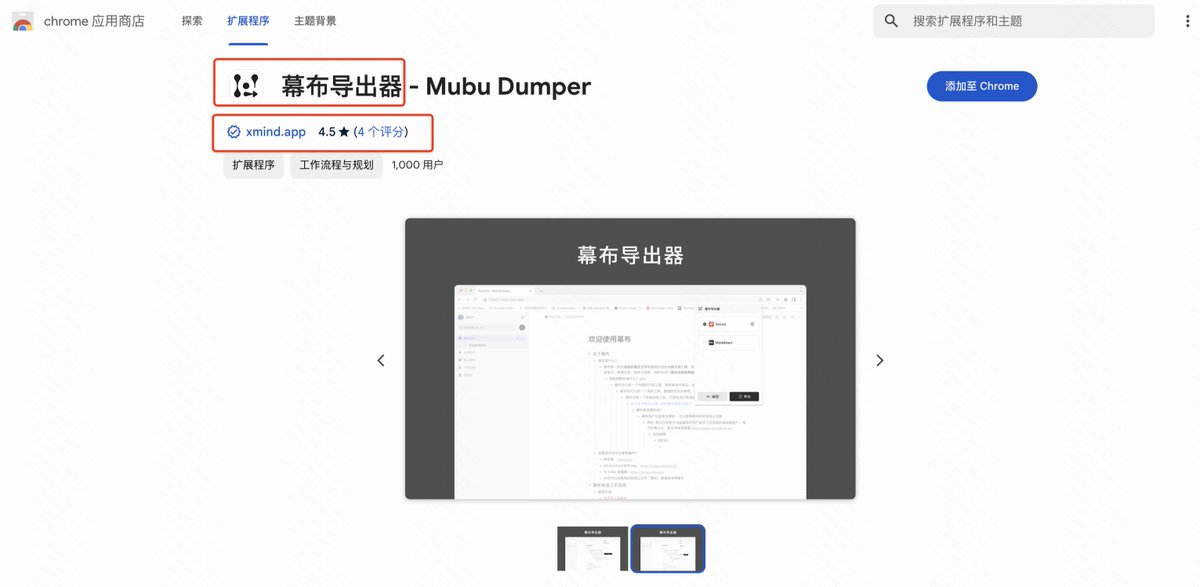Screen dimensions: 1200x587
Task: Click the 幕布导出器 - Mubu Dumper heading
Action: tap(436, 87)
